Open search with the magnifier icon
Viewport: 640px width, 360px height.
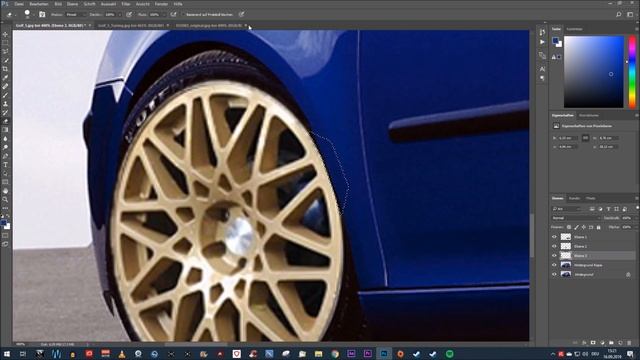click(619, 14)
